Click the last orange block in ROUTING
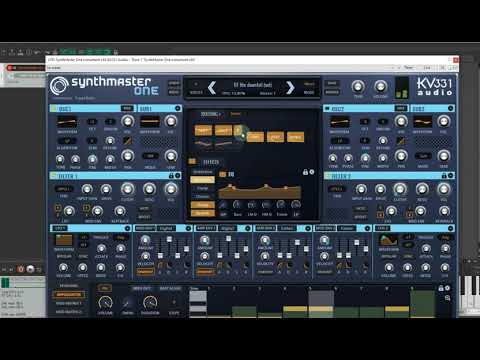 pos(295,137)
